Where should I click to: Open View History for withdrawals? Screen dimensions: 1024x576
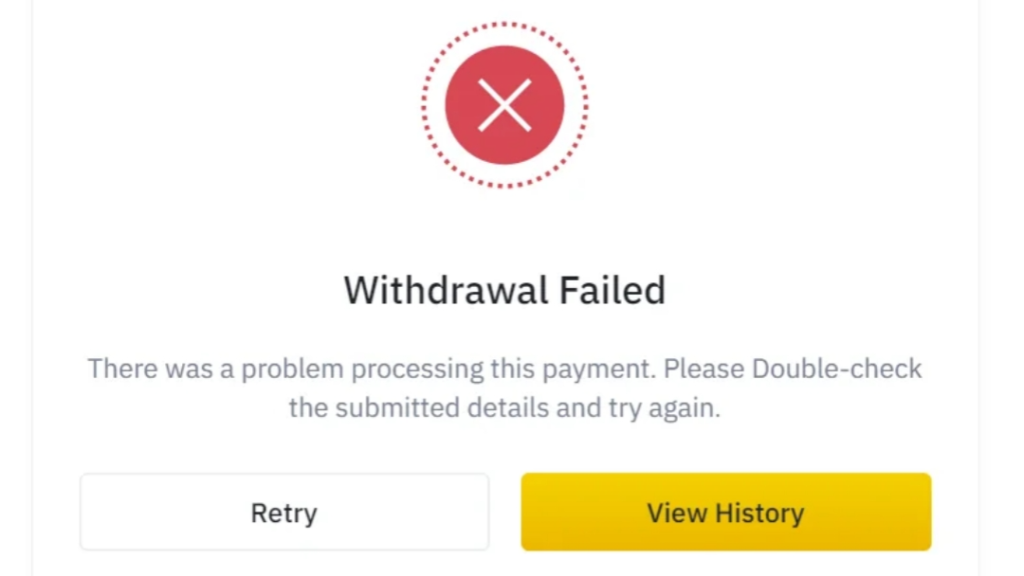(x=726, y=512)
